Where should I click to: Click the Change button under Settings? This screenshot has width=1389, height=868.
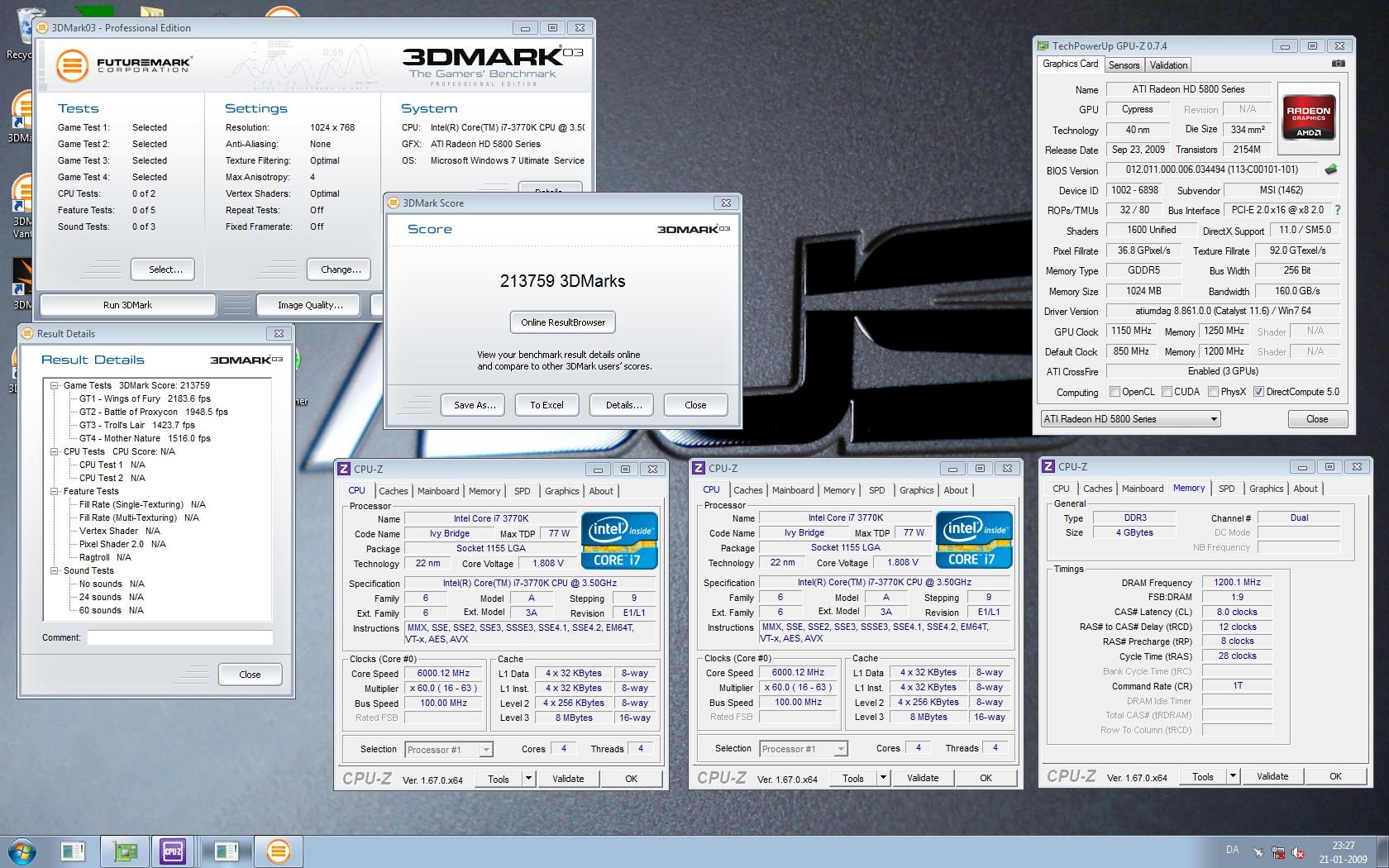pyautogui.click(x=339, y=269)
